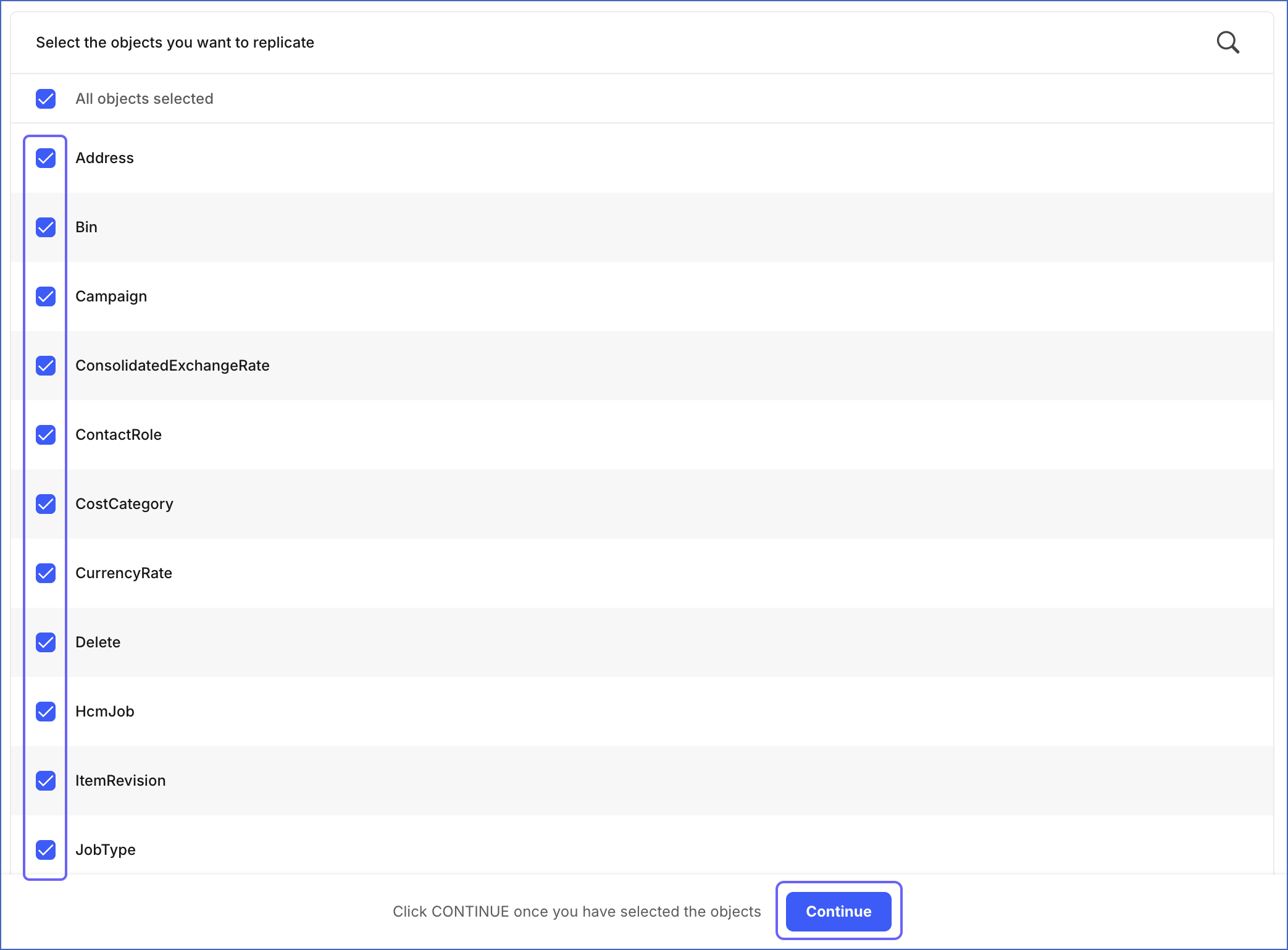
Task: Deselect ConsolidatedExchangeRate from replication
Action: (x=45, y=366)
